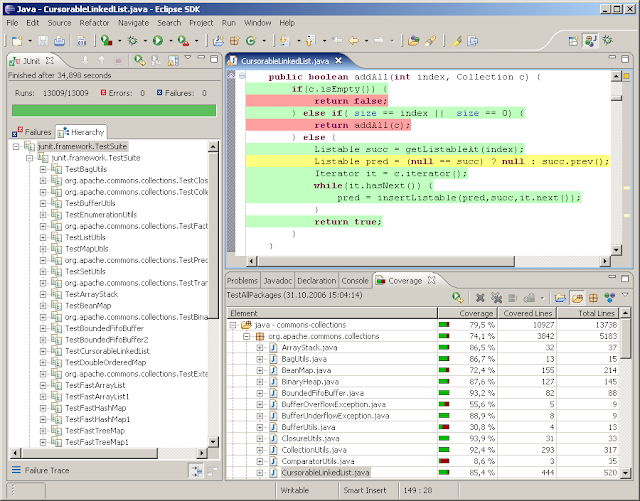This screenshot has height=501, width=640.
Task: Click the Debug bug icon in toolbar
Action: coord(132,40)
